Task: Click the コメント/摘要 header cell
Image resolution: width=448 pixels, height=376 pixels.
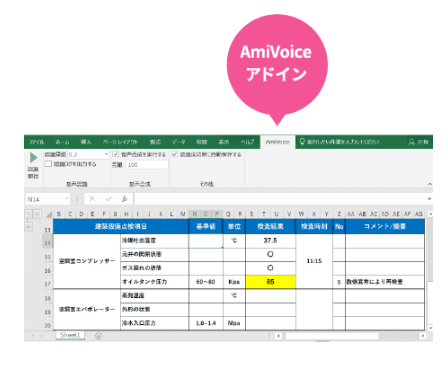Action: pos(385,227)
